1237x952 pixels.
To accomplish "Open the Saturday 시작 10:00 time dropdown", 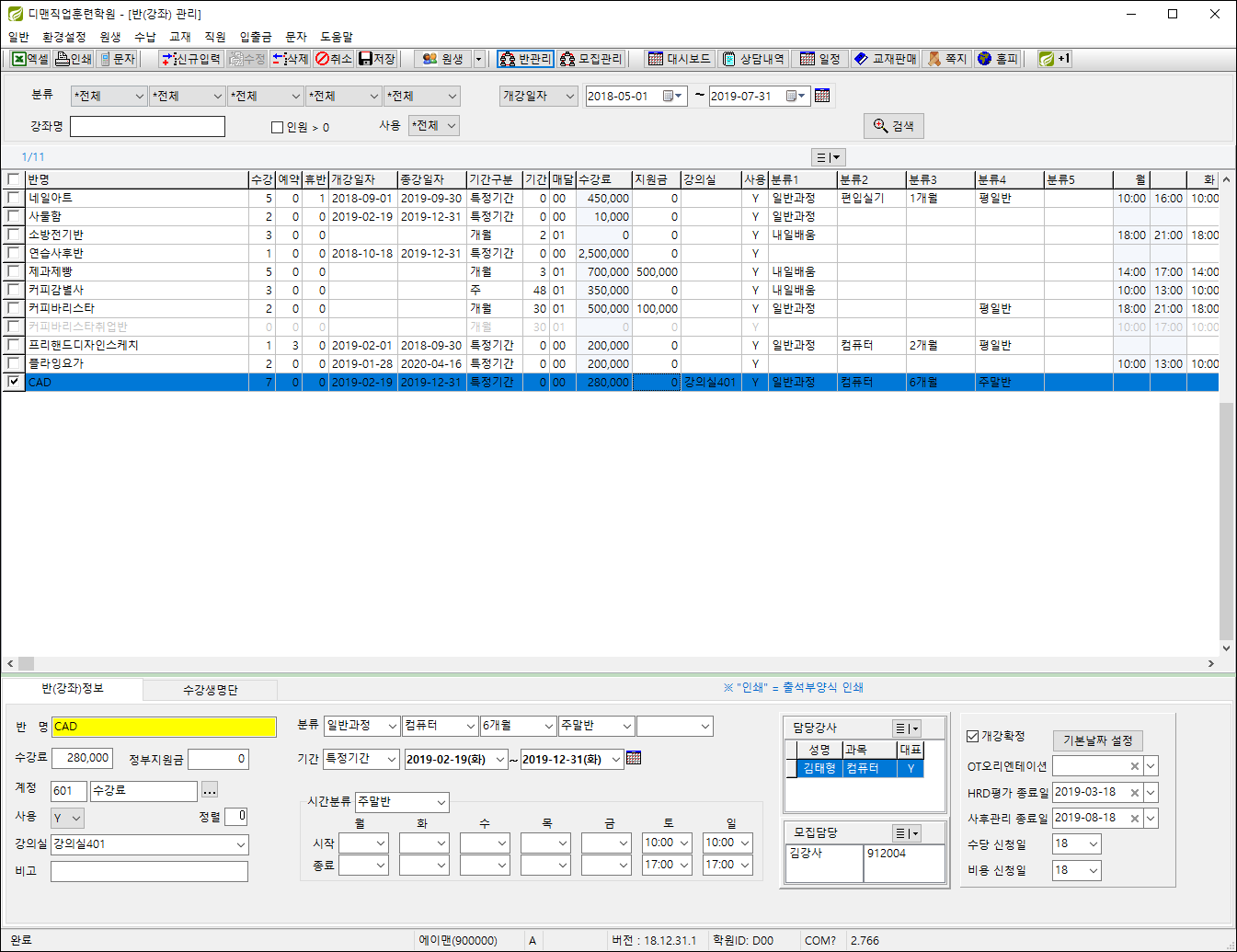I will point(667,843).
